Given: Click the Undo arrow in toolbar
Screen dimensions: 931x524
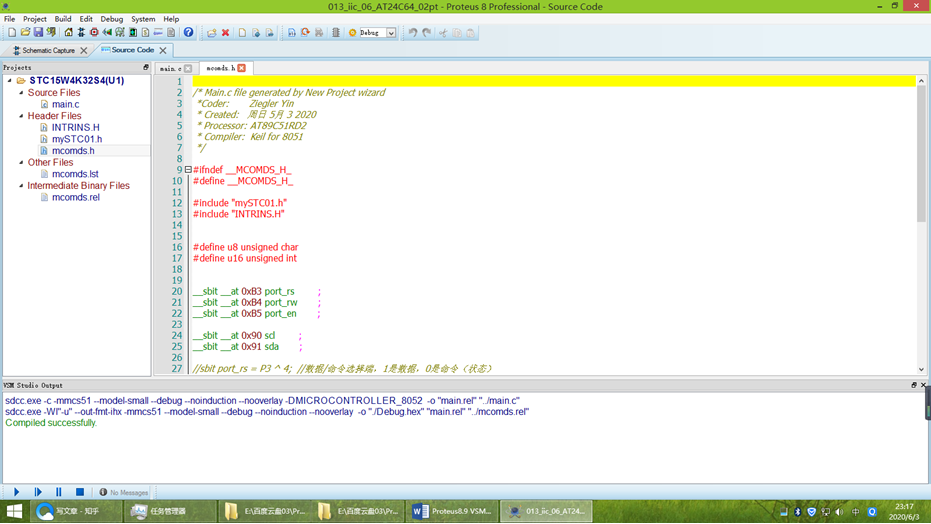Looking at the screenshot, I should [412, 33].
